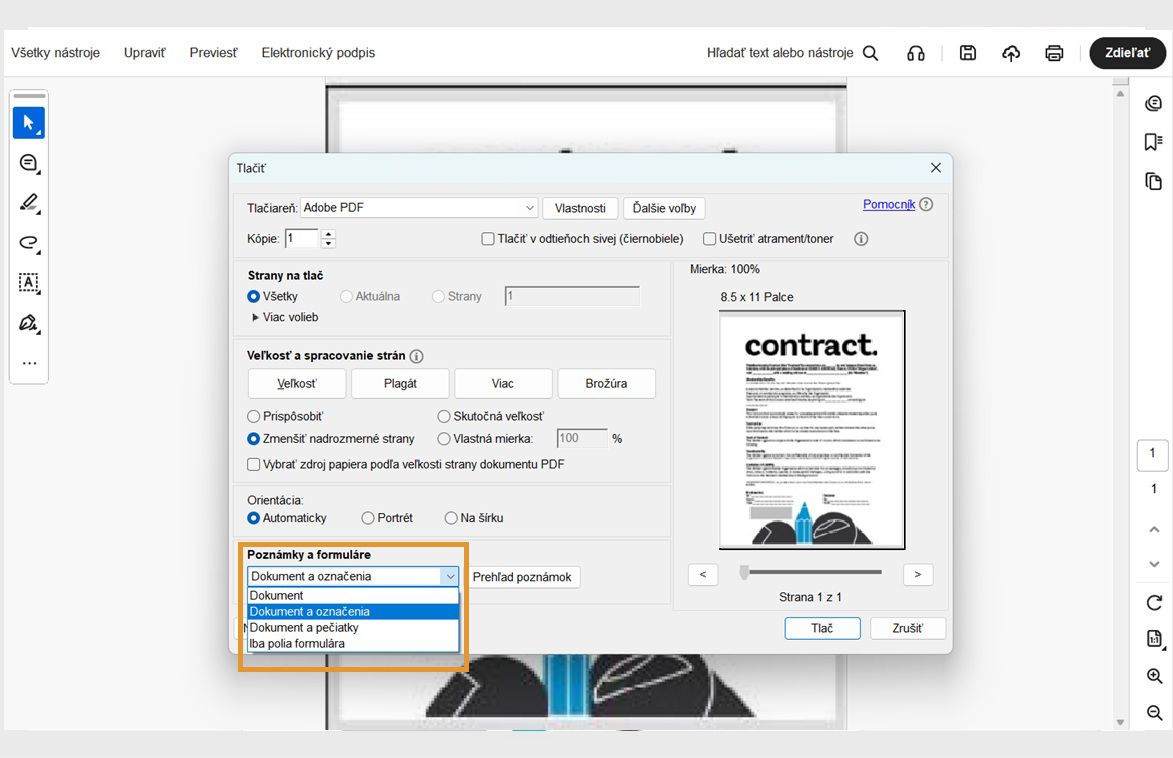Click the Plagát poster button
The image size is (1173, 758).
click(x=400, y=384)
